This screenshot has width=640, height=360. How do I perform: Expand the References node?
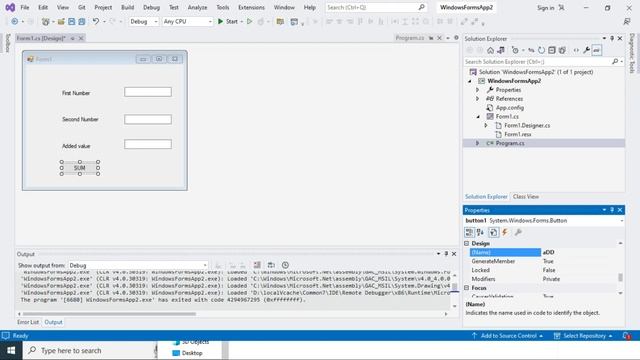pyautogui.click(x=477, y=99)
